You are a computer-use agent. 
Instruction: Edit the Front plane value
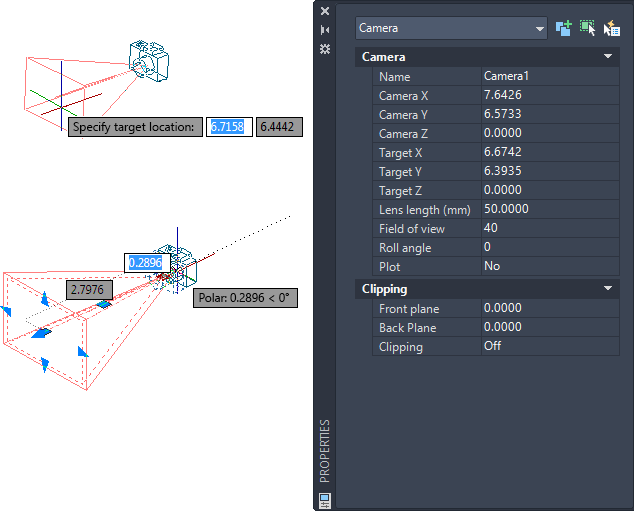coord(550,308)
